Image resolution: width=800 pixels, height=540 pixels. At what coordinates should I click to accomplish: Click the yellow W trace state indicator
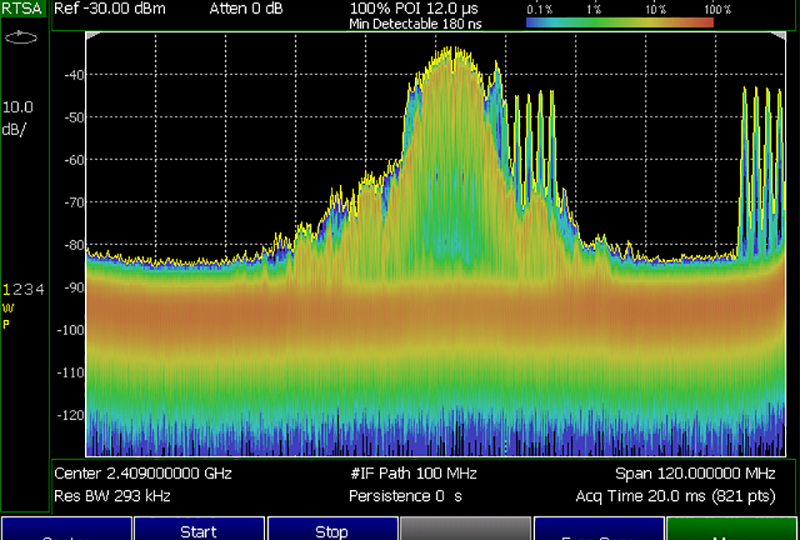click(x=7, y=308)
